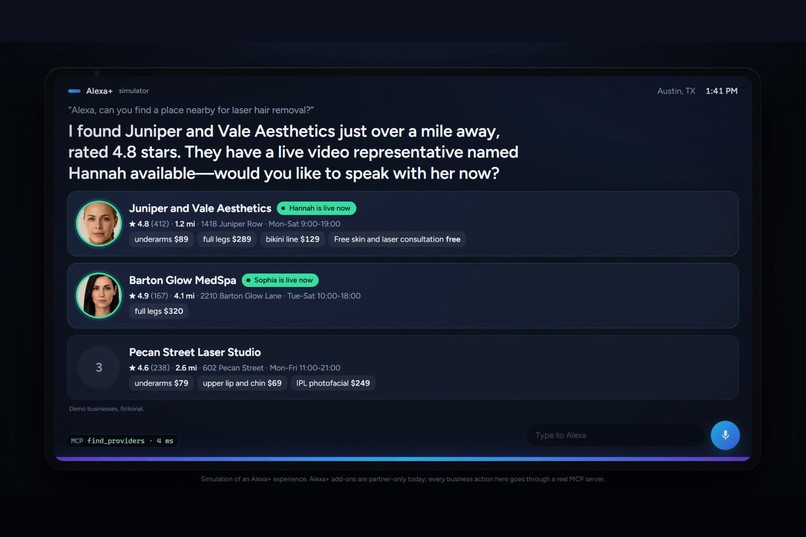Viewport: 806px width, 537px height.
Task: Select Barton Glow MedSpa title
Action: 182,280
